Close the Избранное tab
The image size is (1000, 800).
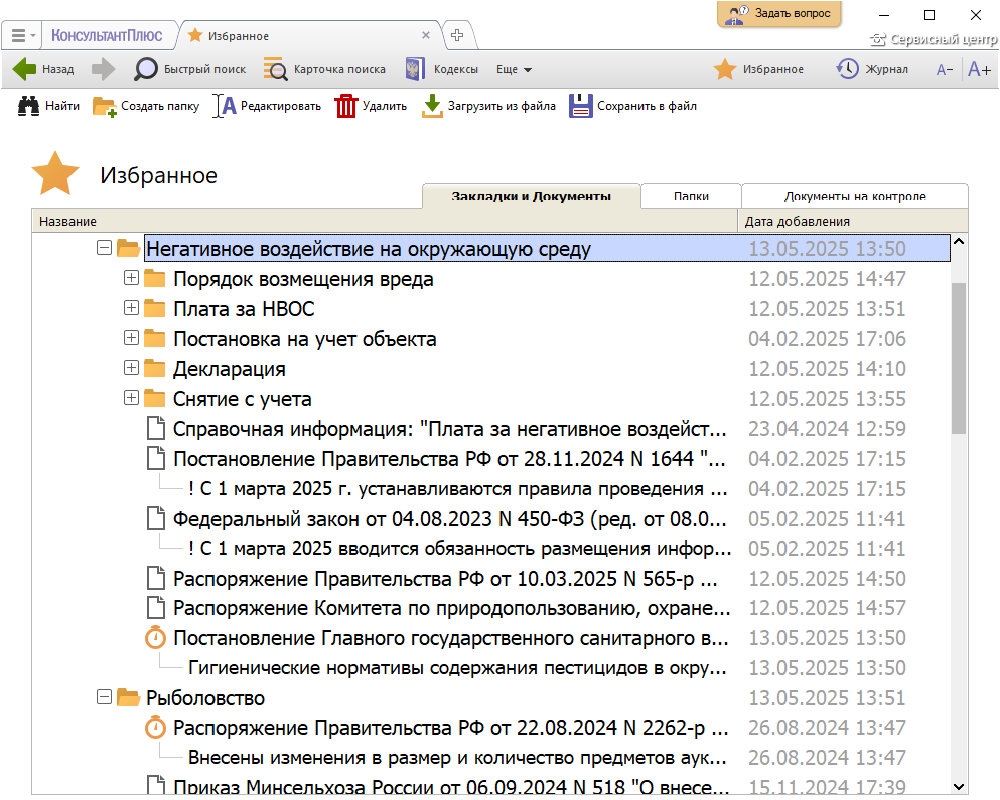[x=425, y=35]
